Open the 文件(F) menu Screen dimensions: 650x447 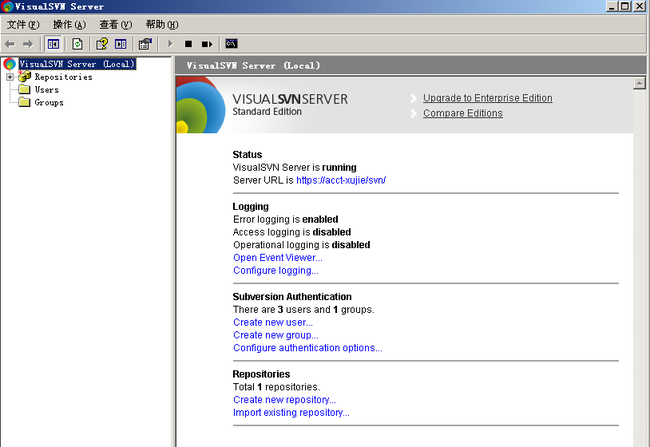pyautogui.click(x=23, y=25)
